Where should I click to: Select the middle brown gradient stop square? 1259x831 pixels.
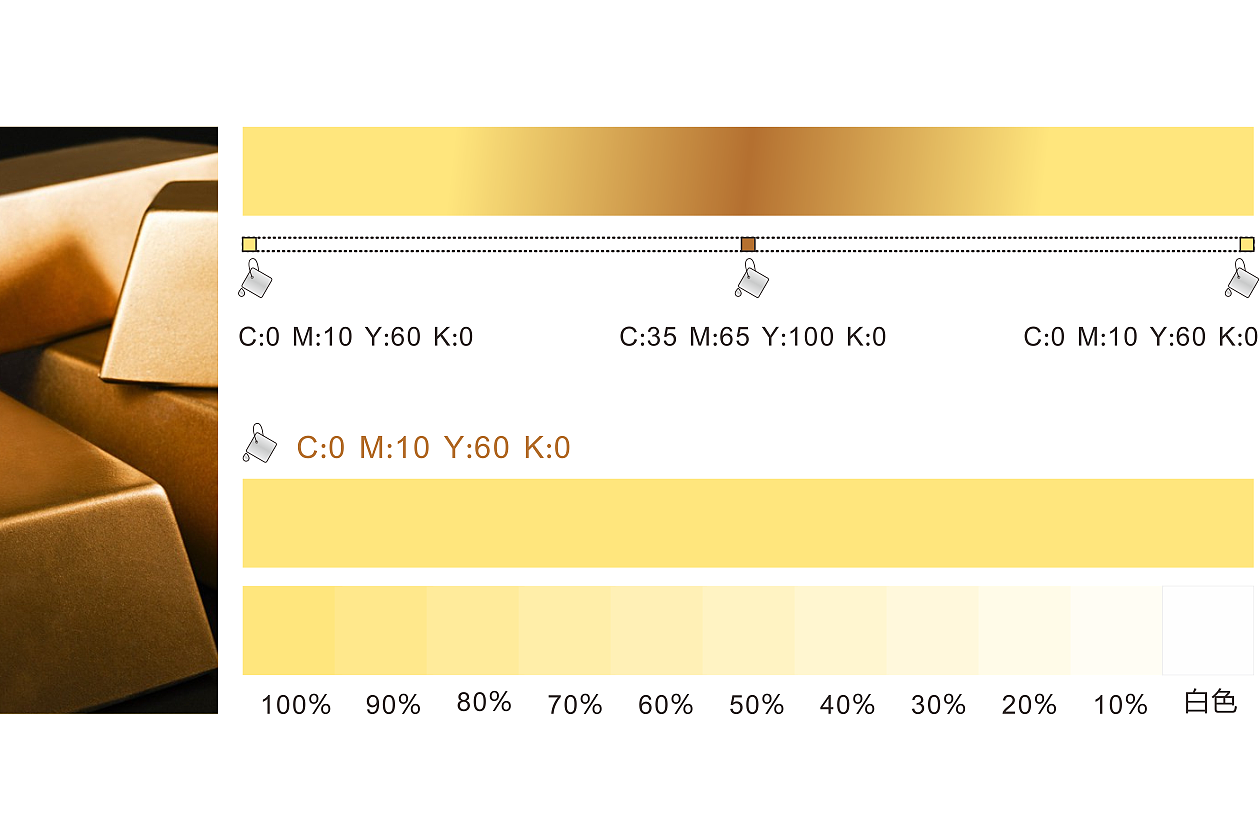(x=748, y=244)
